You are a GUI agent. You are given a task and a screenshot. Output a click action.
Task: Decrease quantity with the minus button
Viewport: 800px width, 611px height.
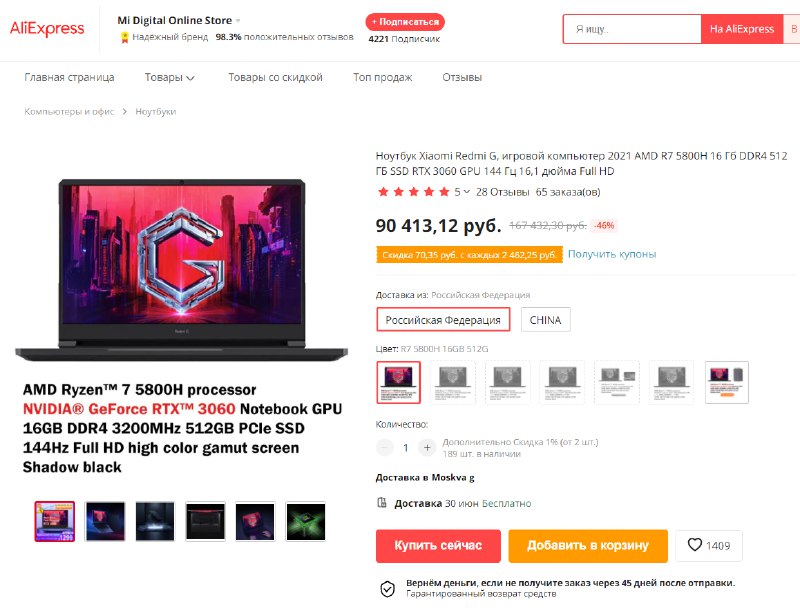click(385, 447)
